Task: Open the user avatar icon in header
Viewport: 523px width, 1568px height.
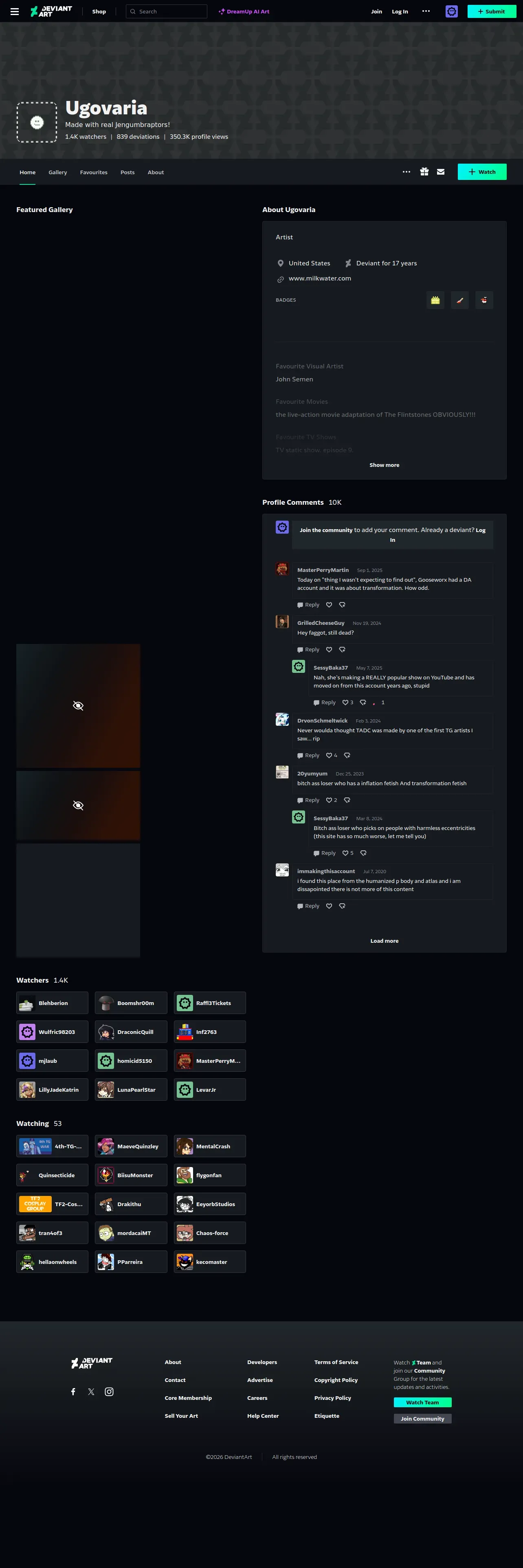Action: click(451, 11)
